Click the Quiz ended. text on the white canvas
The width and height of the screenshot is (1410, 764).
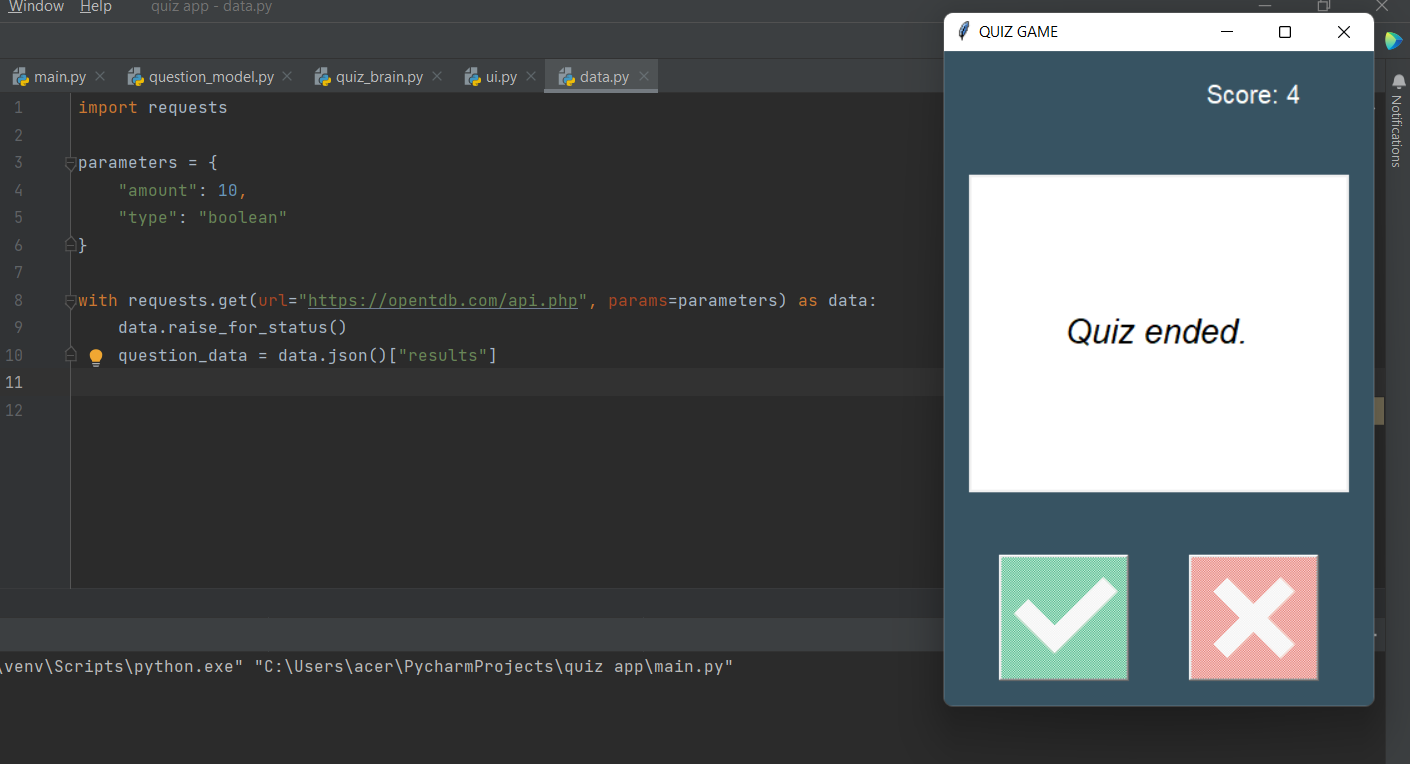click(x=1157, y=331)
